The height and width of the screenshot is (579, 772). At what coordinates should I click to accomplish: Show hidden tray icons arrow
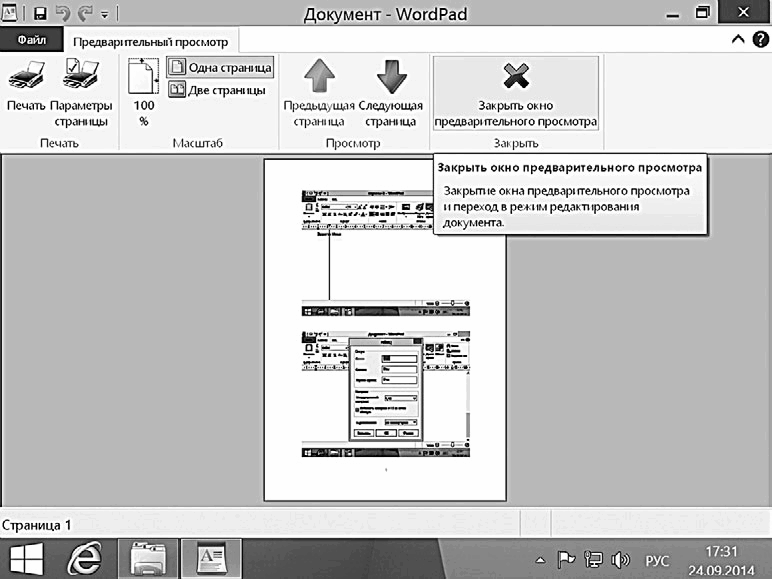point(540,560)
